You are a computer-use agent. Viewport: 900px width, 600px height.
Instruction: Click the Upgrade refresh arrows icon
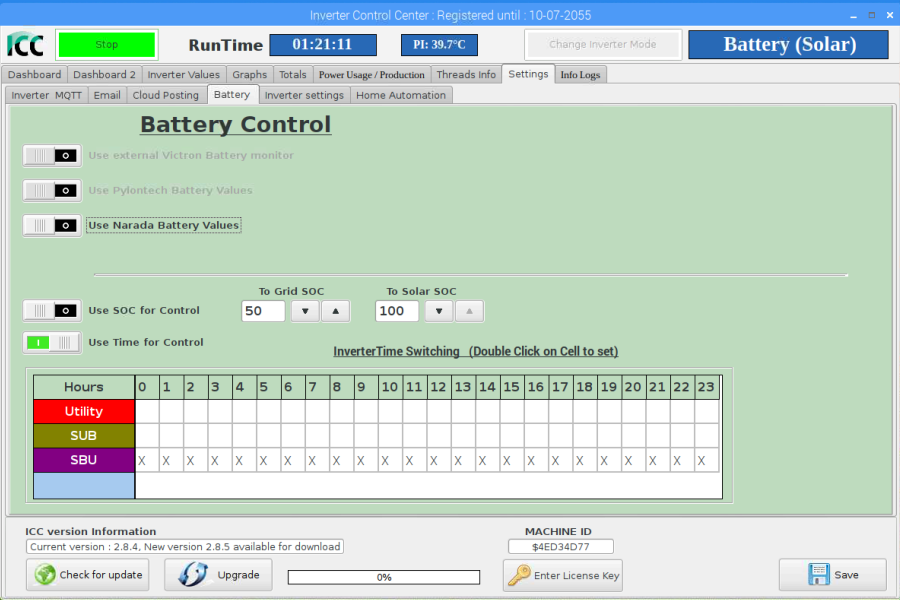point(193,575)
